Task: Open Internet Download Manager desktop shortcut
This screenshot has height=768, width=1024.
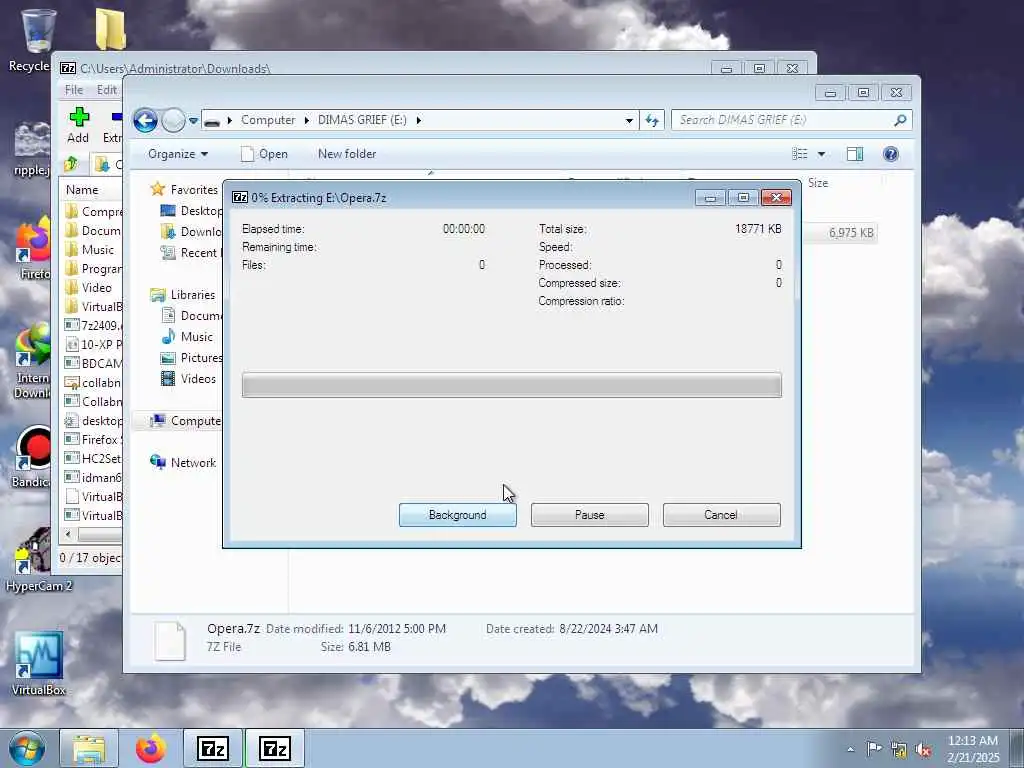Action: [33, 359]
